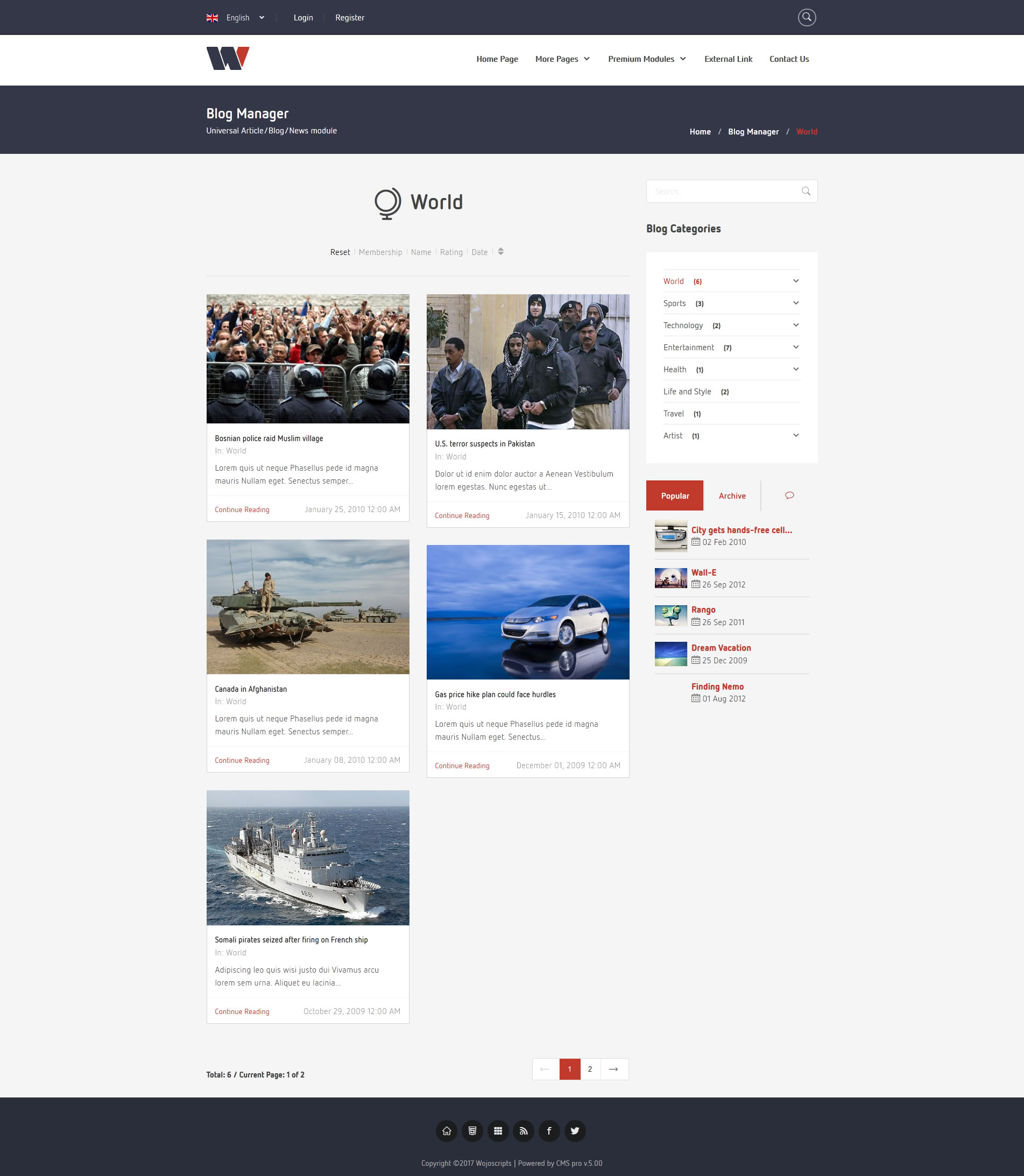Click the magnifier icon inside the sidebar search box

click(806, 192)
